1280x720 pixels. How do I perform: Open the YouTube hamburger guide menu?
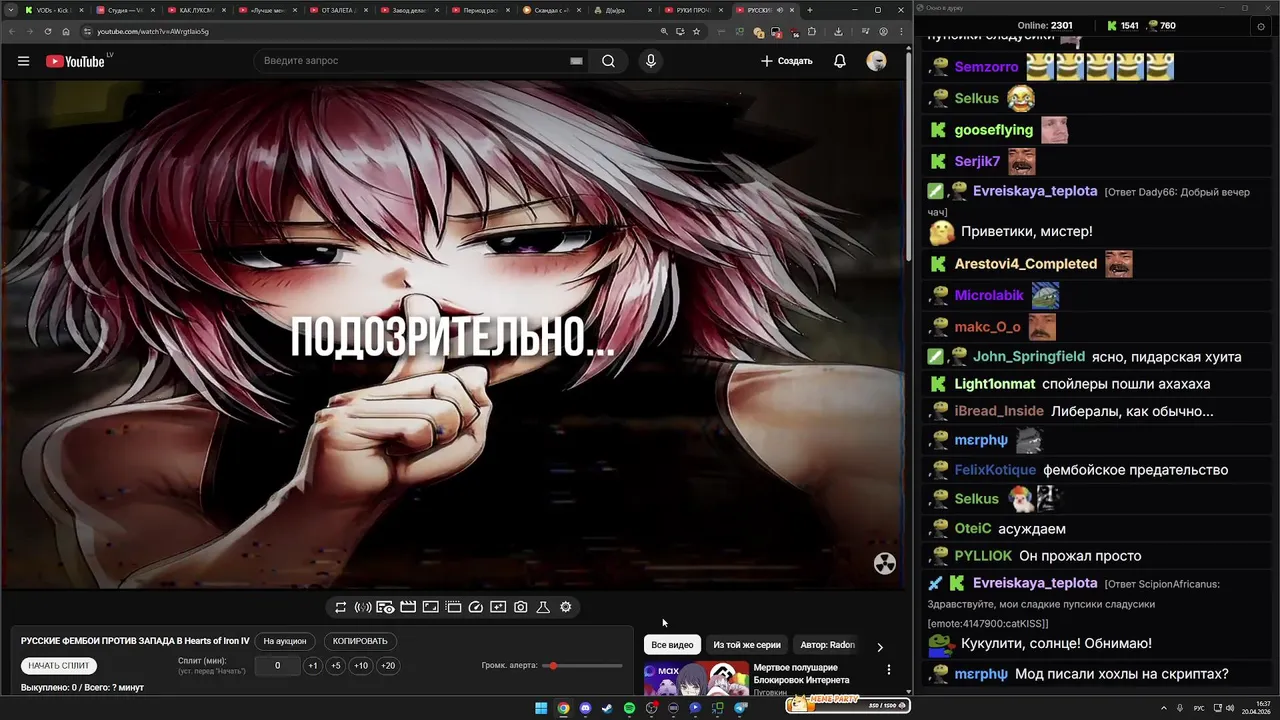coord(23,61)
